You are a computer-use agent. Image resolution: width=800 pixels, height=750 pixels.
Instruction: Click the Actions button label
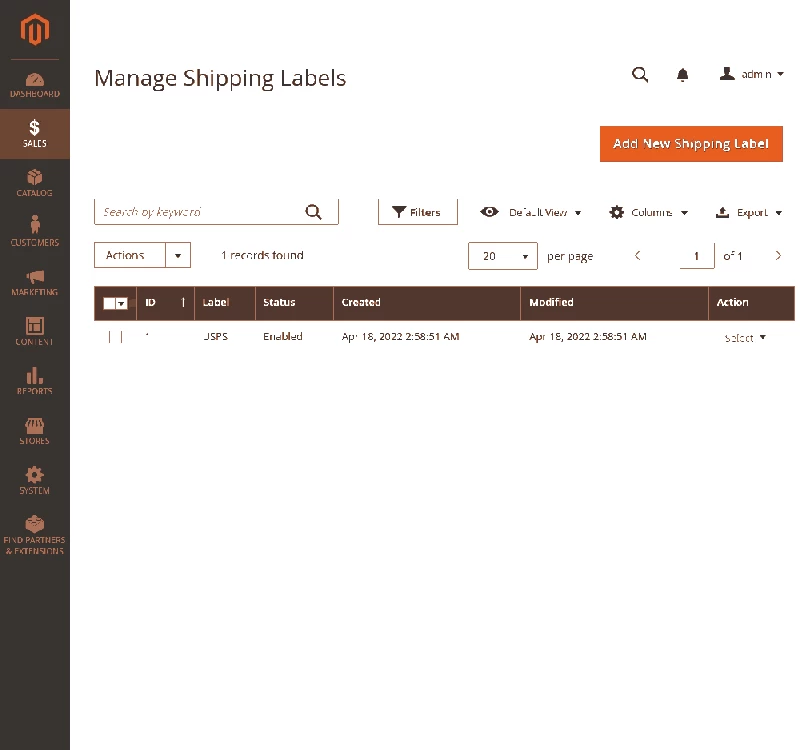[x=130, y=255]
